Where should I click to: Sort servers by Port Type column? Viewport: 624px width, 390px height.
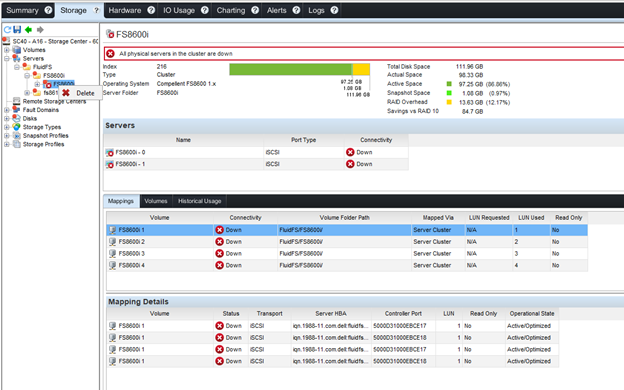[x=304, y=140]
